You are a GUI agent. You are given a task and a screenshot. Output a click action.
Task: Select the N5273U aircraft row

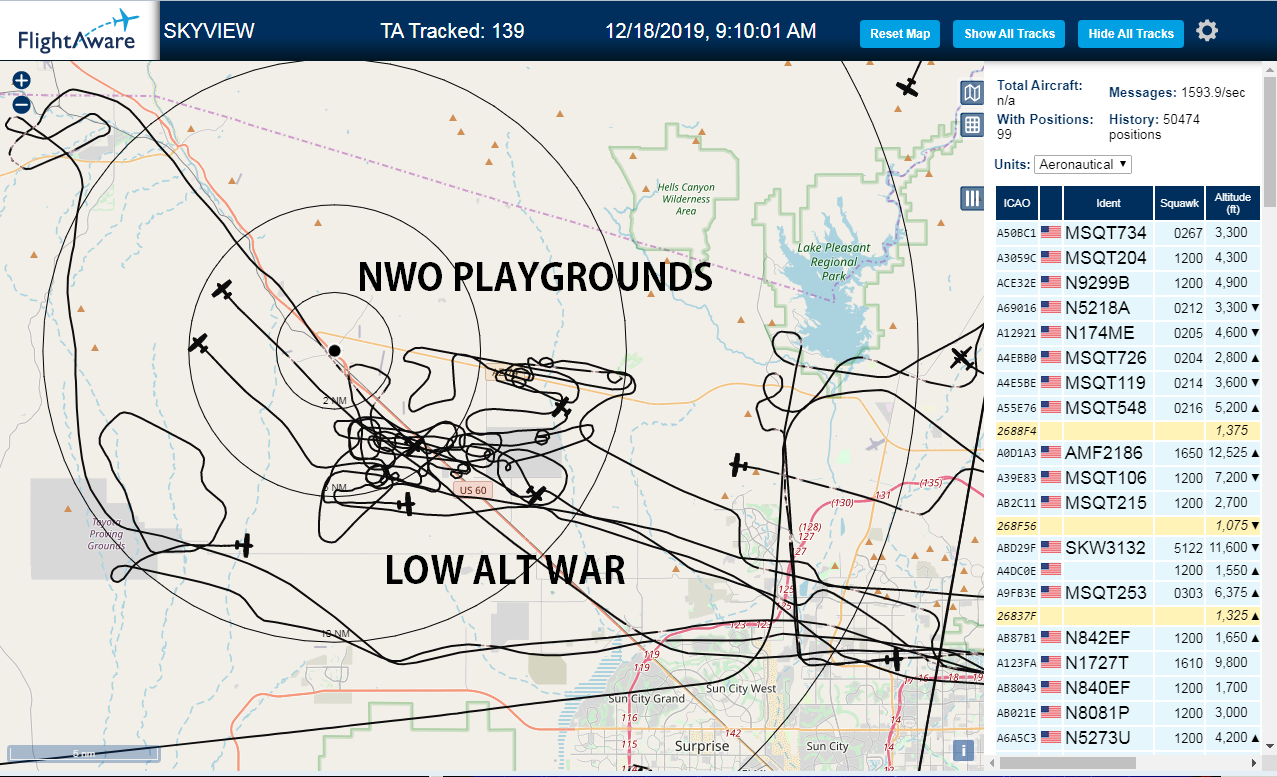[x=1127, y=737]
